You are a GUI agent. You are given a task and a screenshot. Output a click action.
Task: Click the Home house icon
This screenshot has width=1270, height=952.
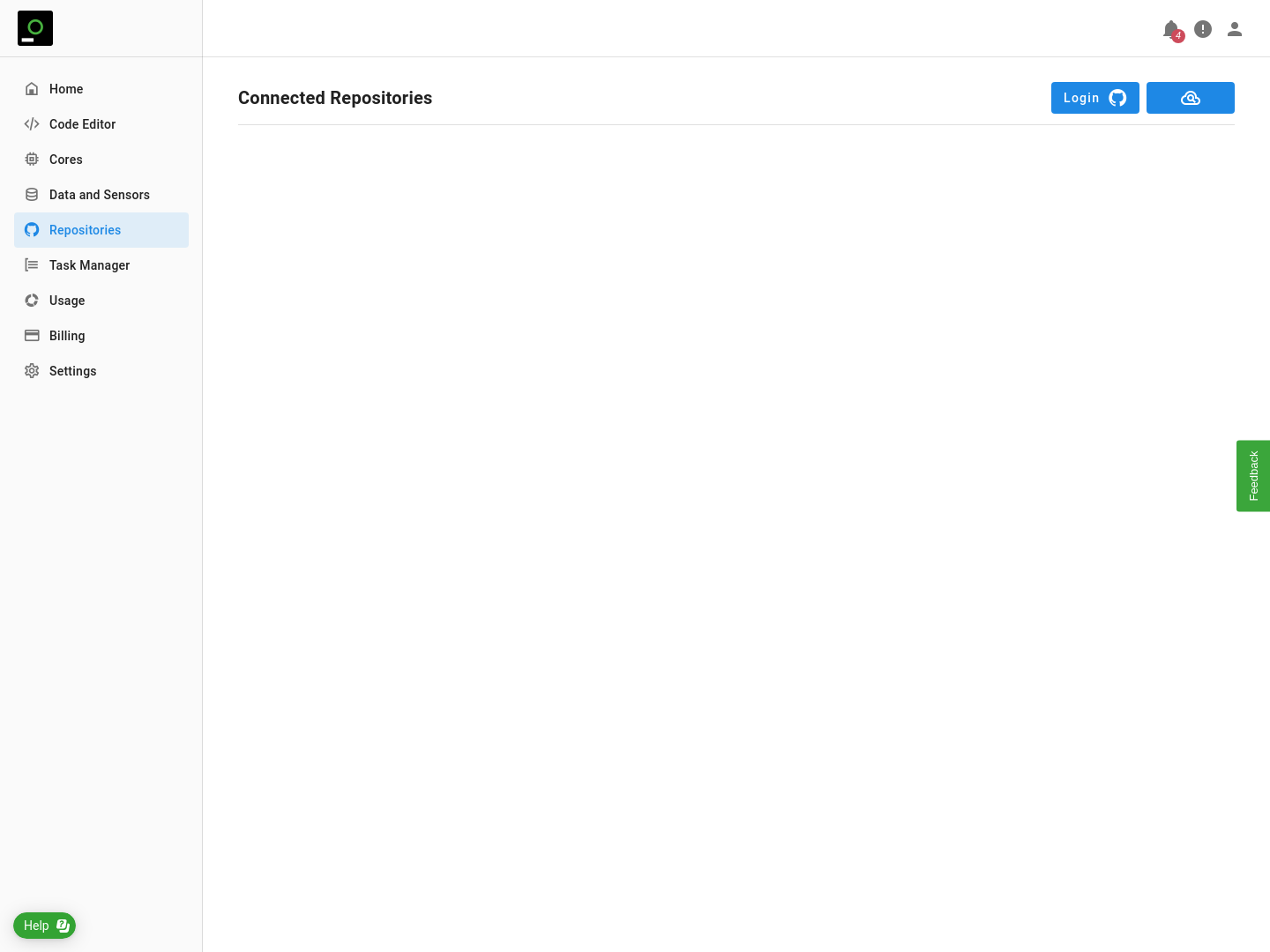(32, 89)
